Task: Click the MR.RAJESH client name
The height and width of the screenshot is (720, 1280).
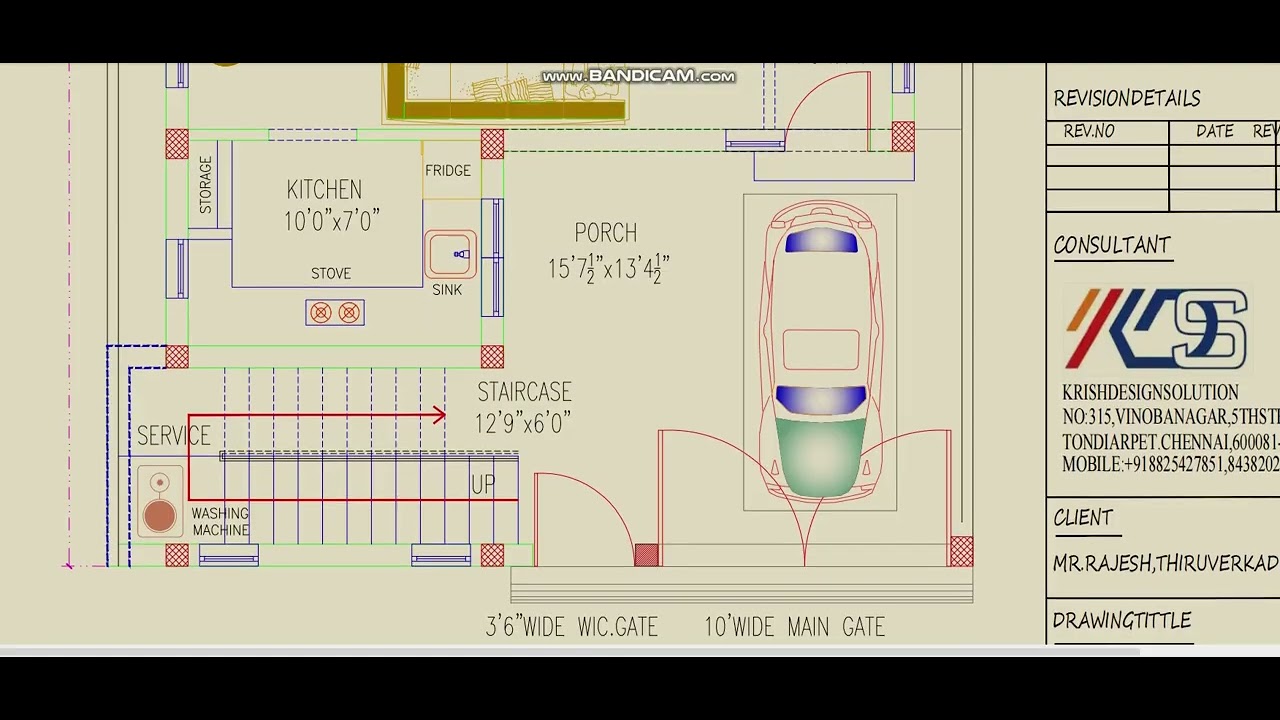Action: [x=1166, y=564]
